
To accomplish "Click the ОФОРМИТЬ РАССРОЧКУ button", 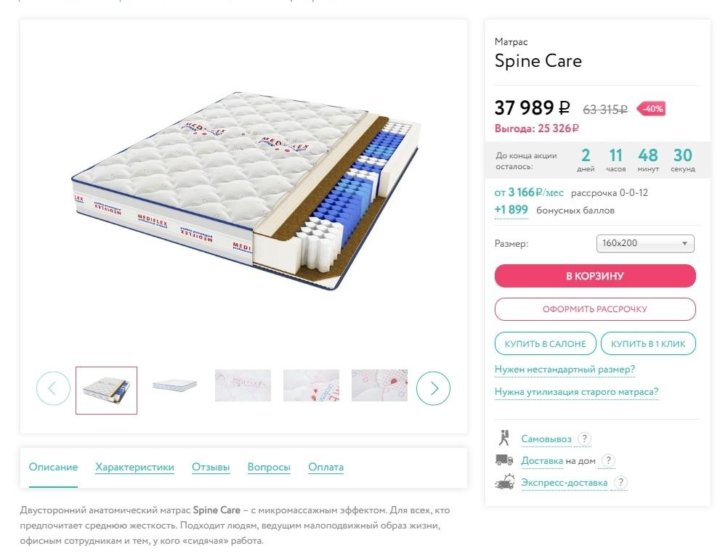I will pos(595,309).
